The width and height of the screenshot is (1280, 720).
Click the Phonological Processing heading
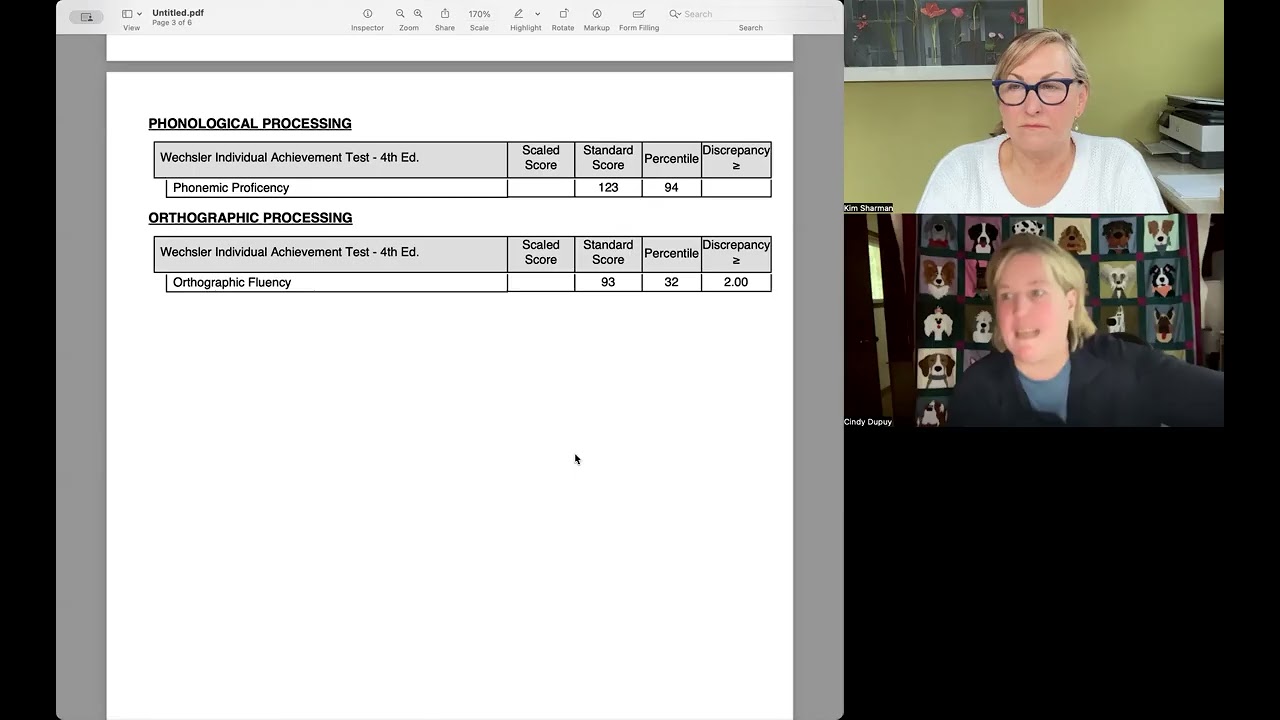point(250,124)
